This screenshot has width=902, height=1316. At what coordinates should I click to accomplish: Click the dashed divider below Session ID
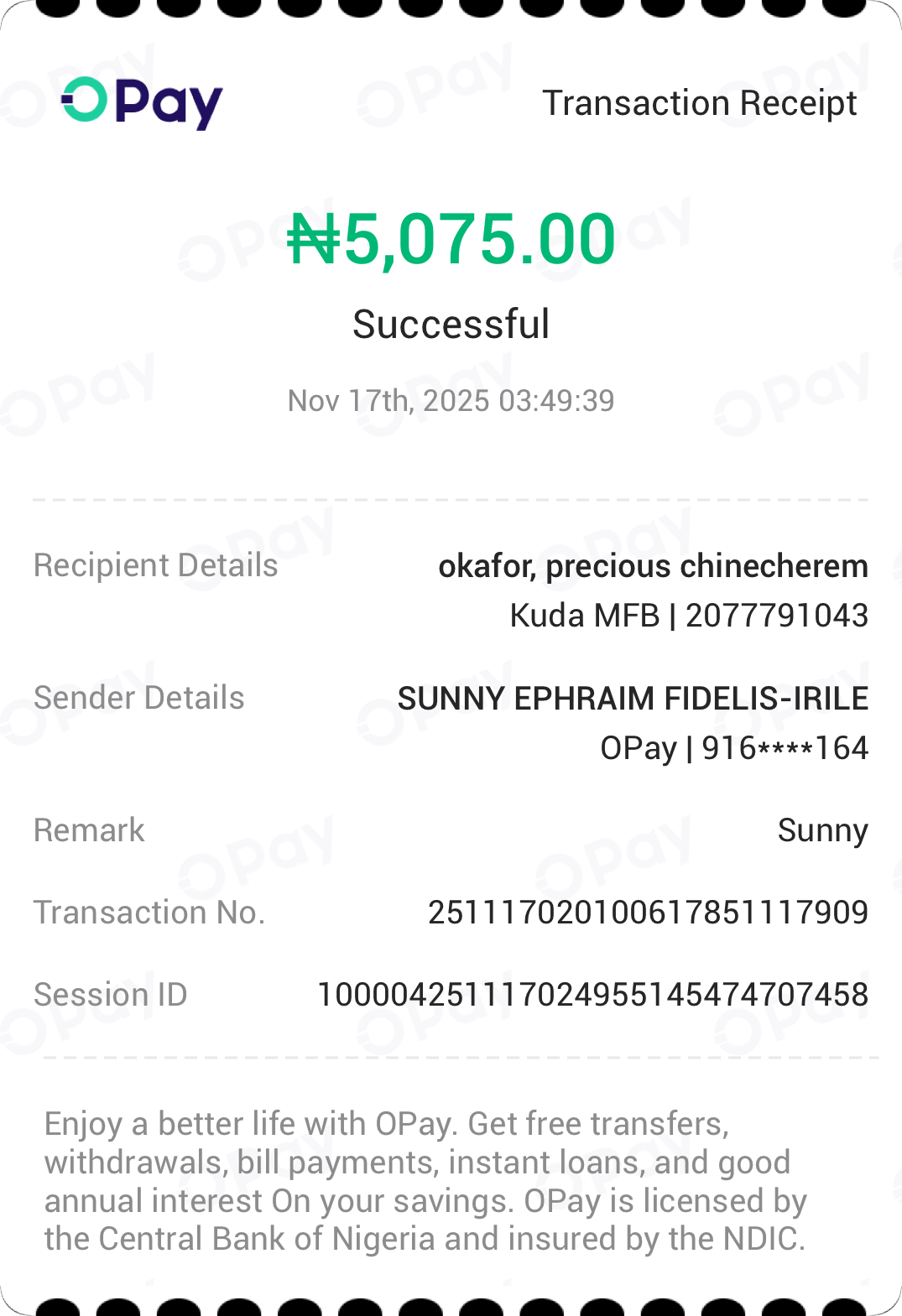pyautogui.click(x=460, y=1059)
